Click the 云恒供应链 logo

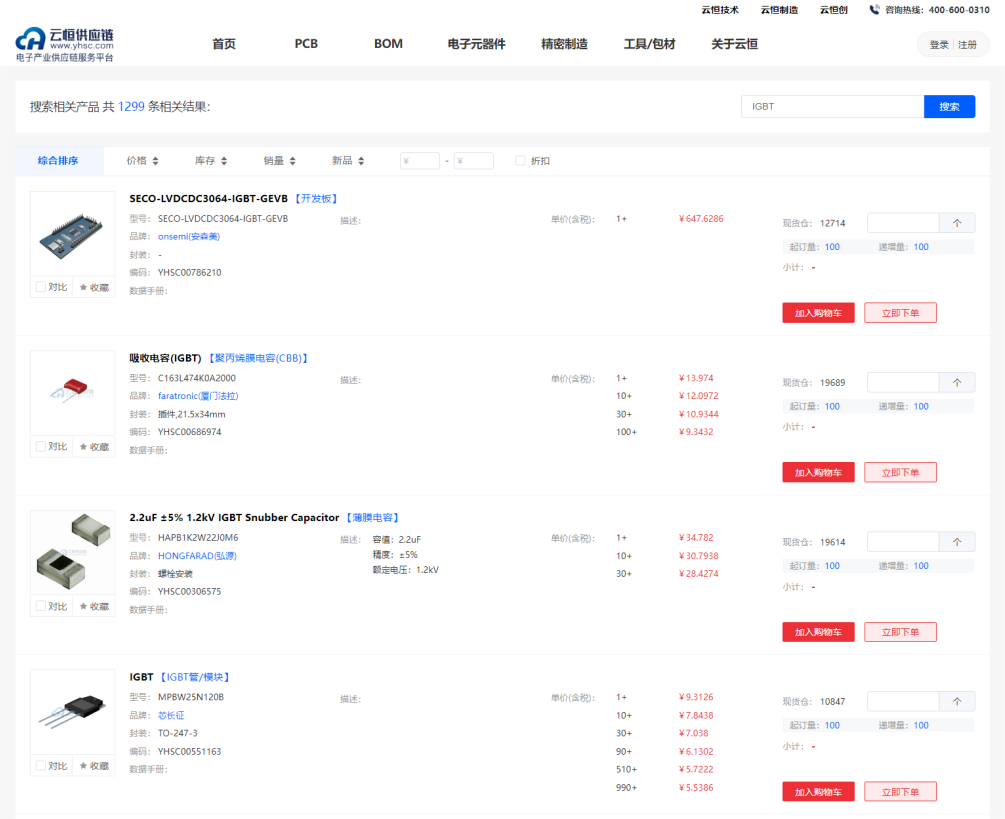click(x=64, y=44)
